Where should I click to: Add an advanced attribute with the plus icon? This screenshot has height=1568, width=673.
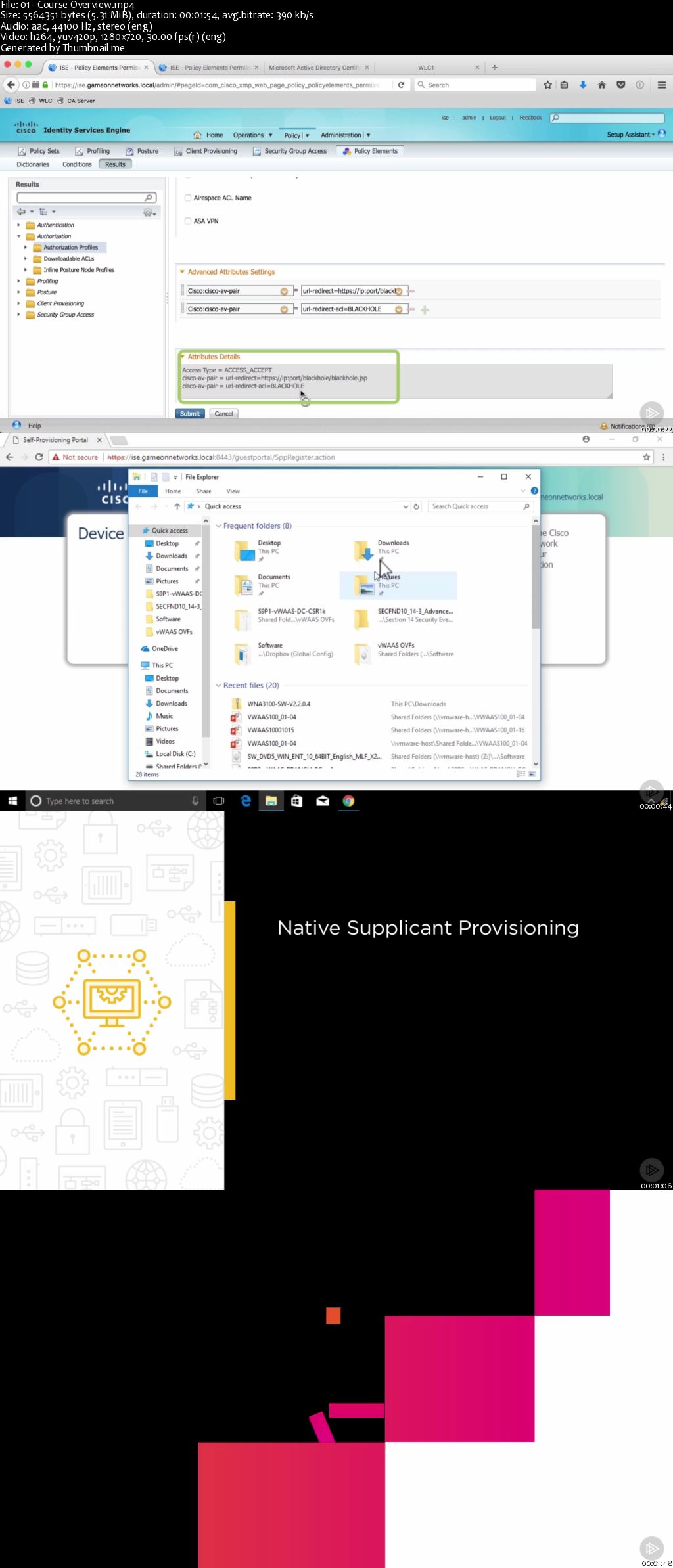[425, 310]
